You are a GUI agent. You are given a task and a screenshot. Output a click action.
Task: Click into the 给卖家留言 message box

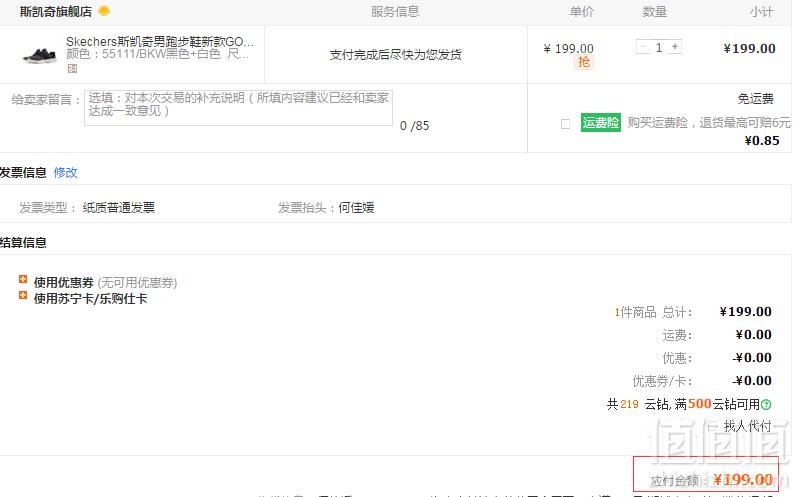point(238,107)
